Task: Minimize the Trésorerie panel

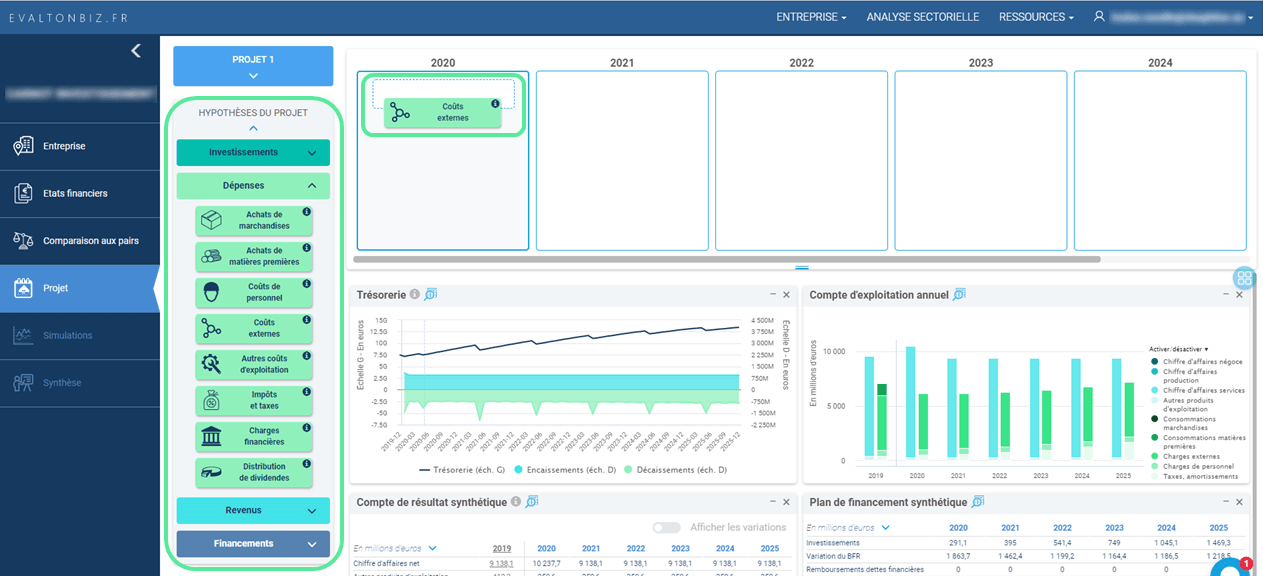Action: click(x=773, y=295)
